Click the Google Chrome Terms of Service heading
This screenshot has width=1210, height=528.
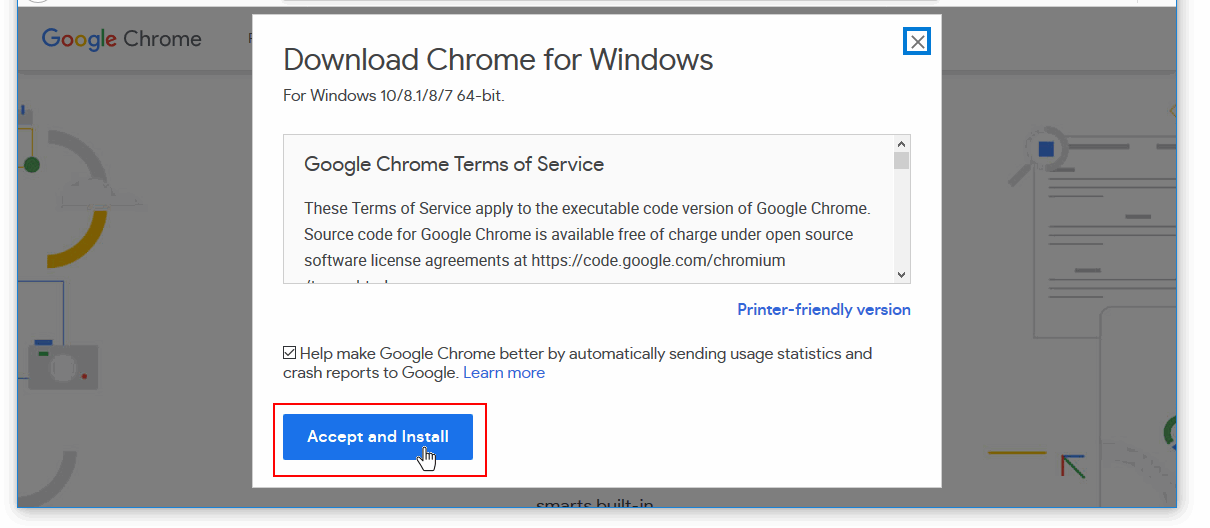[454, 164]
